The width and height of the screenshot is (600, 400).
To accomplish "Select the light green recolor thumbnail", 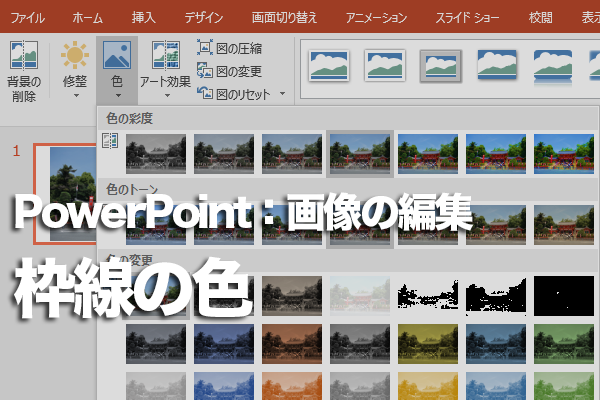I will (564, 386).
